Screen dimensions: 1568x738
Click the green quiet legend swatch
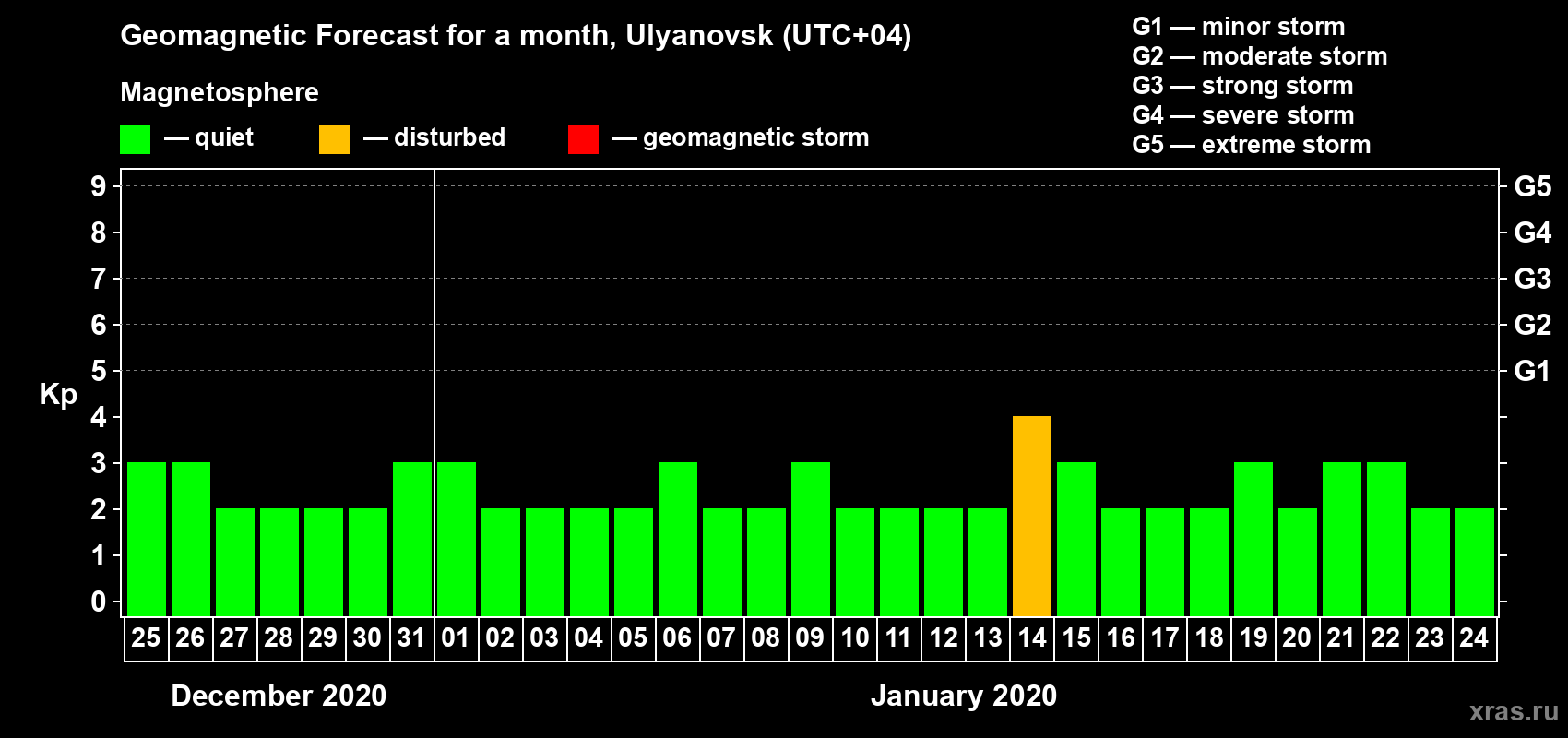135,139
